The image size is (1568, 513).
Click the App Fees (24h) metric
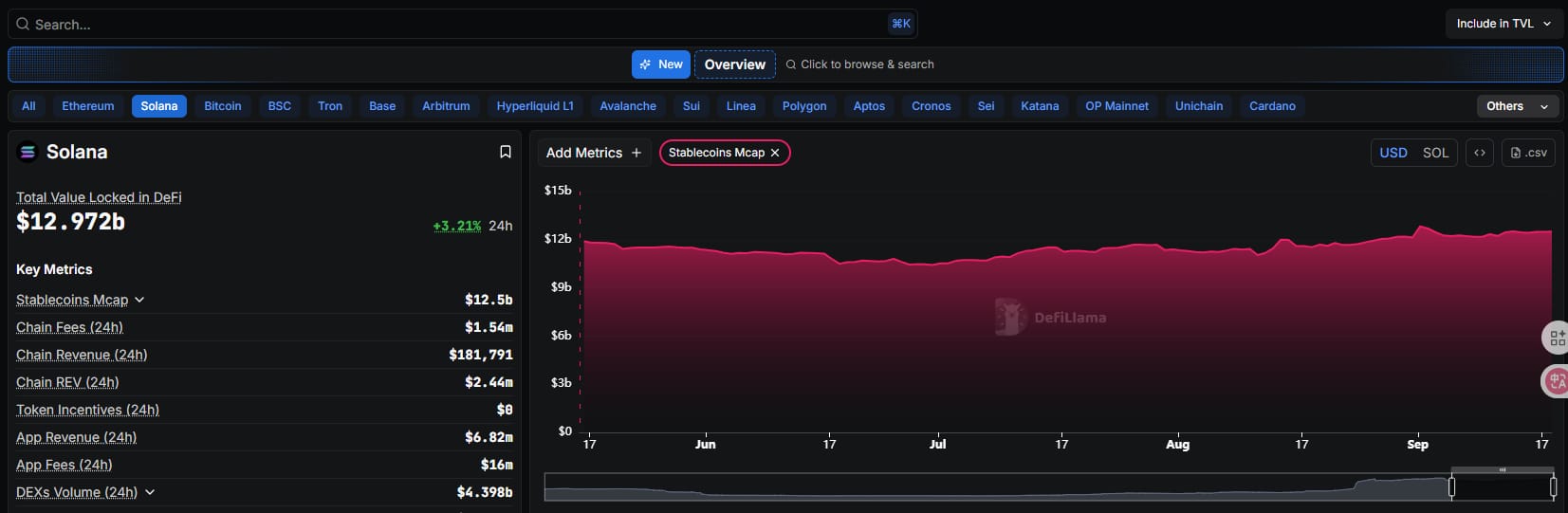coord(64,465)
